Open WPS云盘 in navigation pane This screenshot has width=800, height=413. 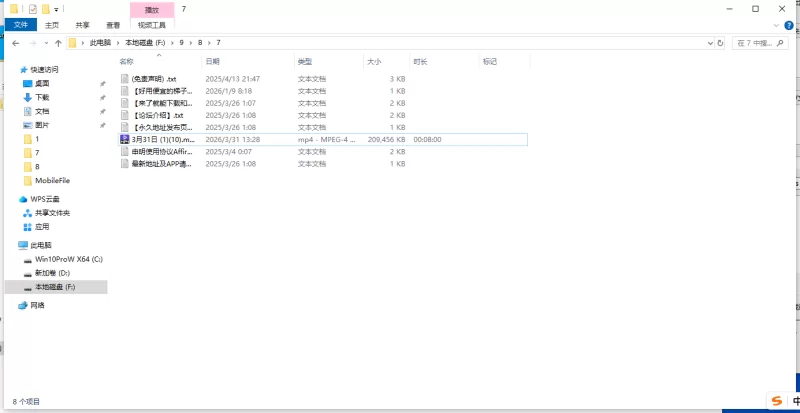click(x=46, y=199)
